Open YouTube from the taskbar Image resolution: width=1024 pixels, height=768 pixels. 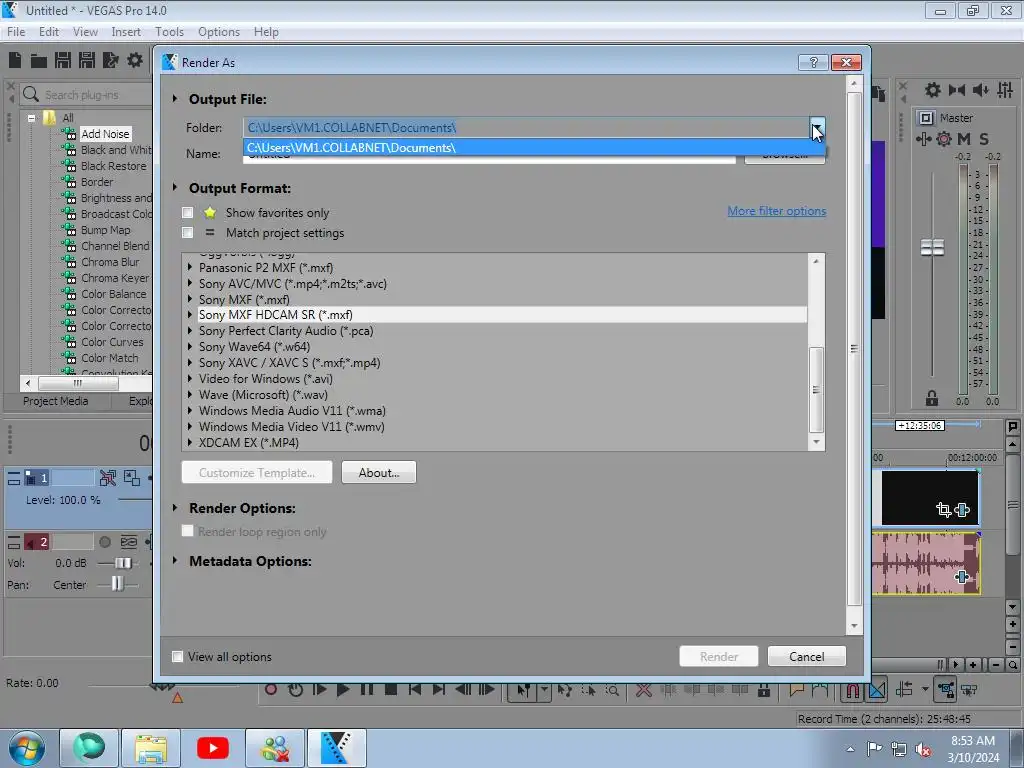tap(212, 748)
